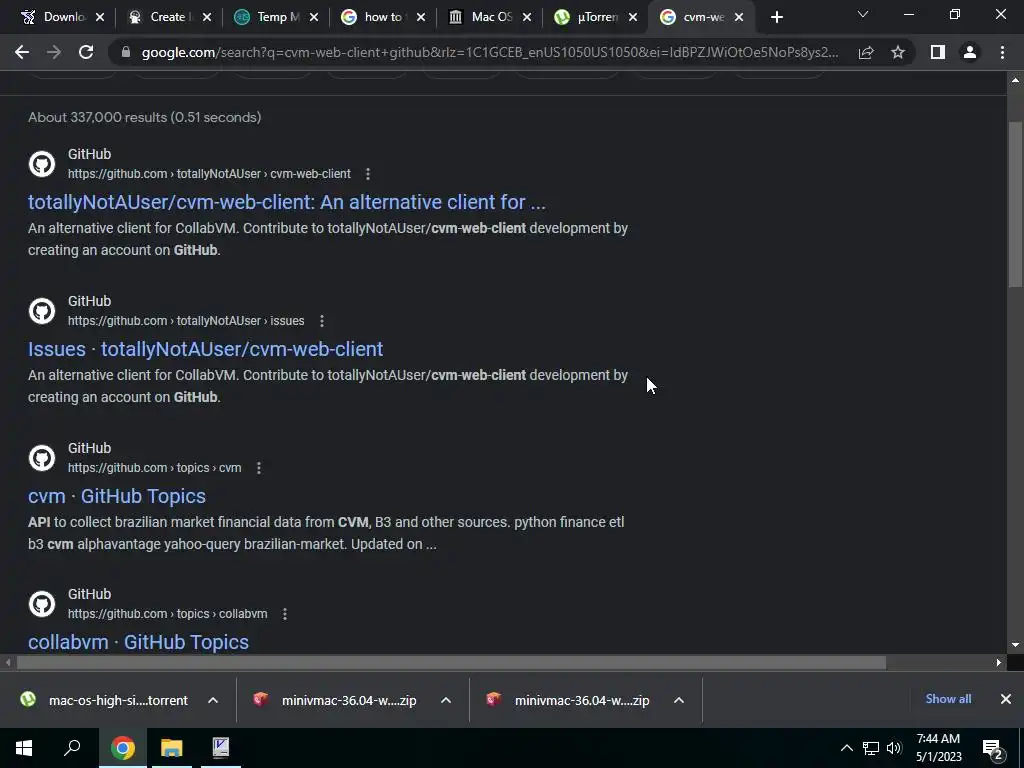Open volume control tray icon
This screenshot has width=1024, height=768.
pos(894,748)
